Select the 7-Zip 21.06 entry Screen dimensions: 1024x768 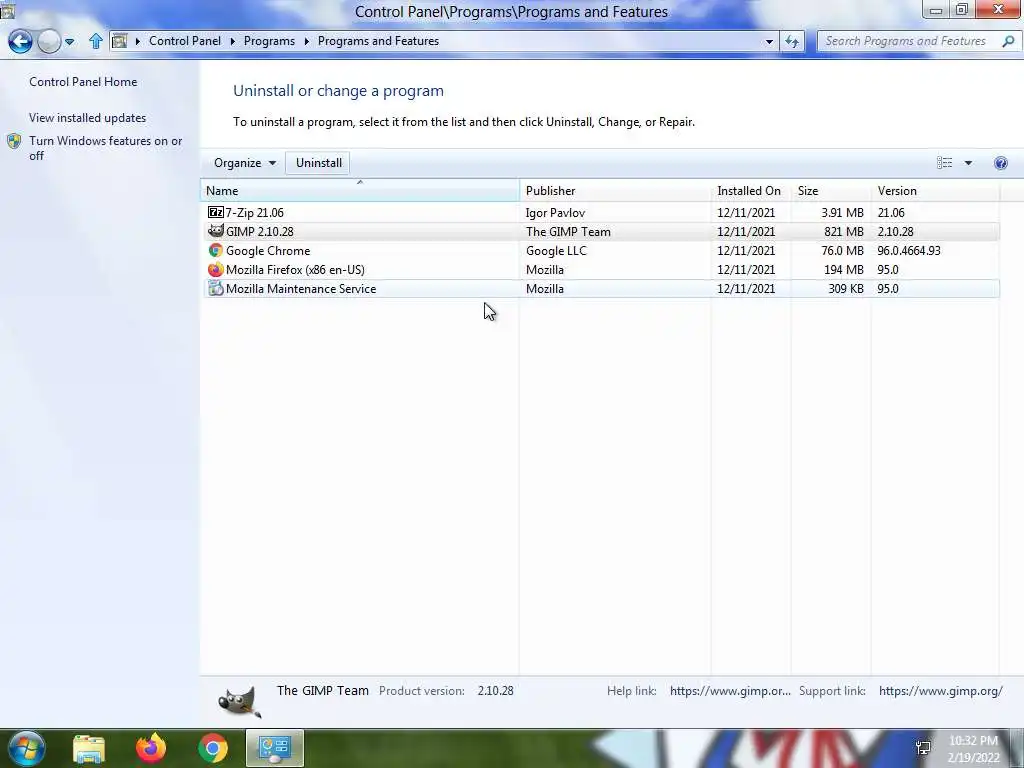click(601, 213)
